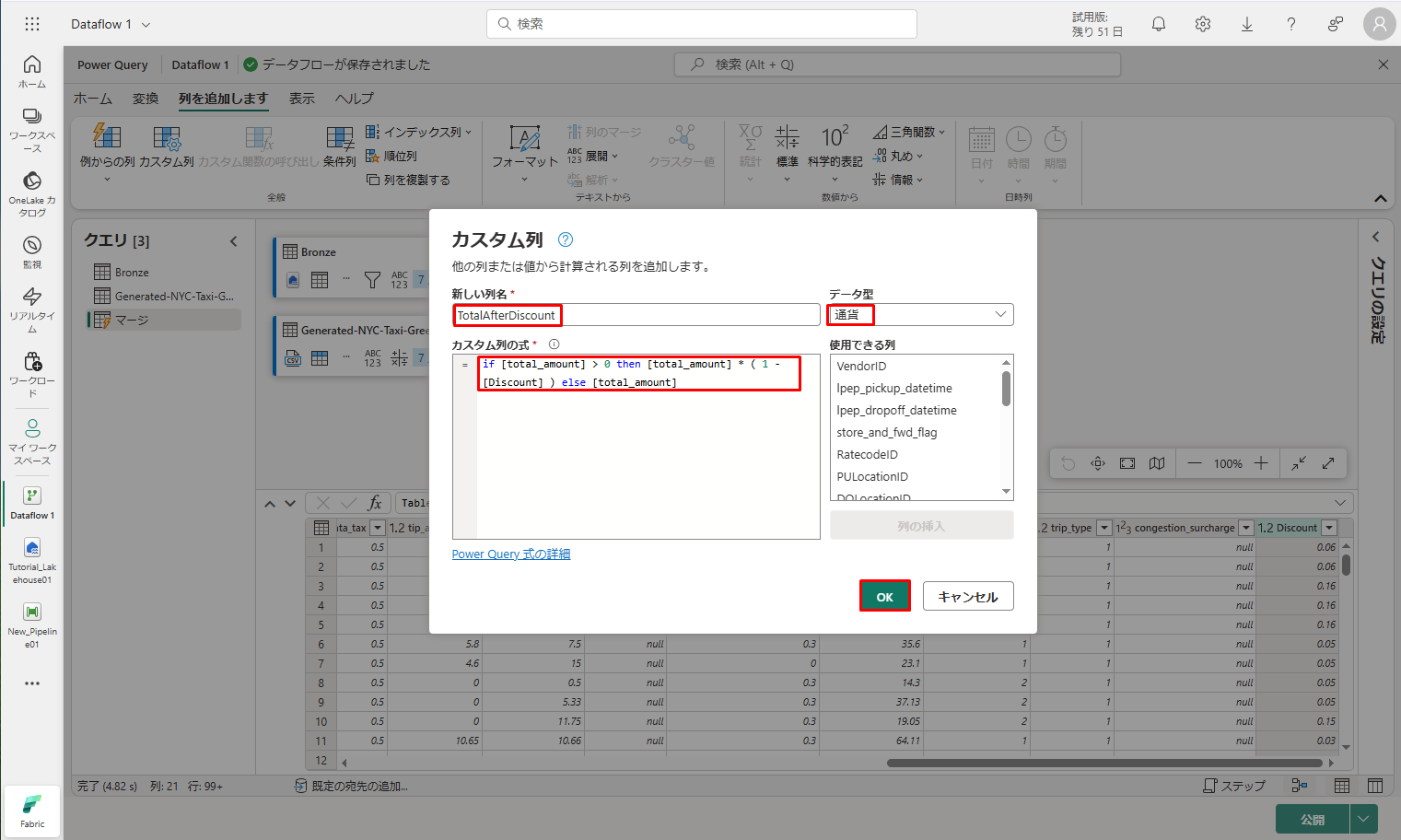Click the zoom in plus icon
The image size is (1401, 840).
1261,463
